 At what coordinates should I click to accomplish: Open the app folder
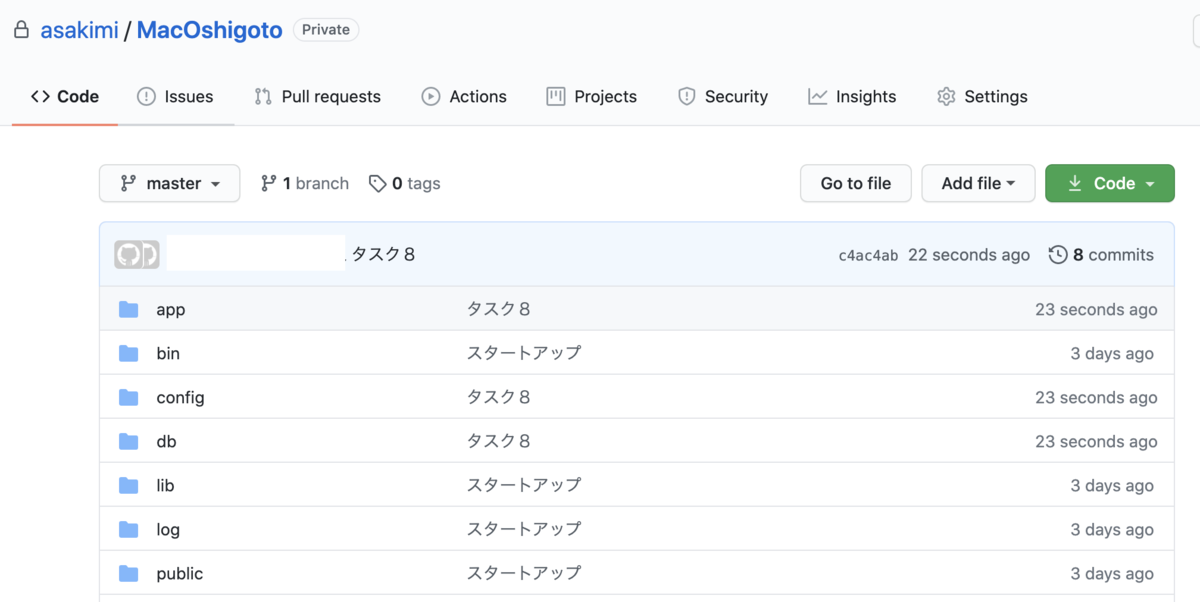point(171,309)
